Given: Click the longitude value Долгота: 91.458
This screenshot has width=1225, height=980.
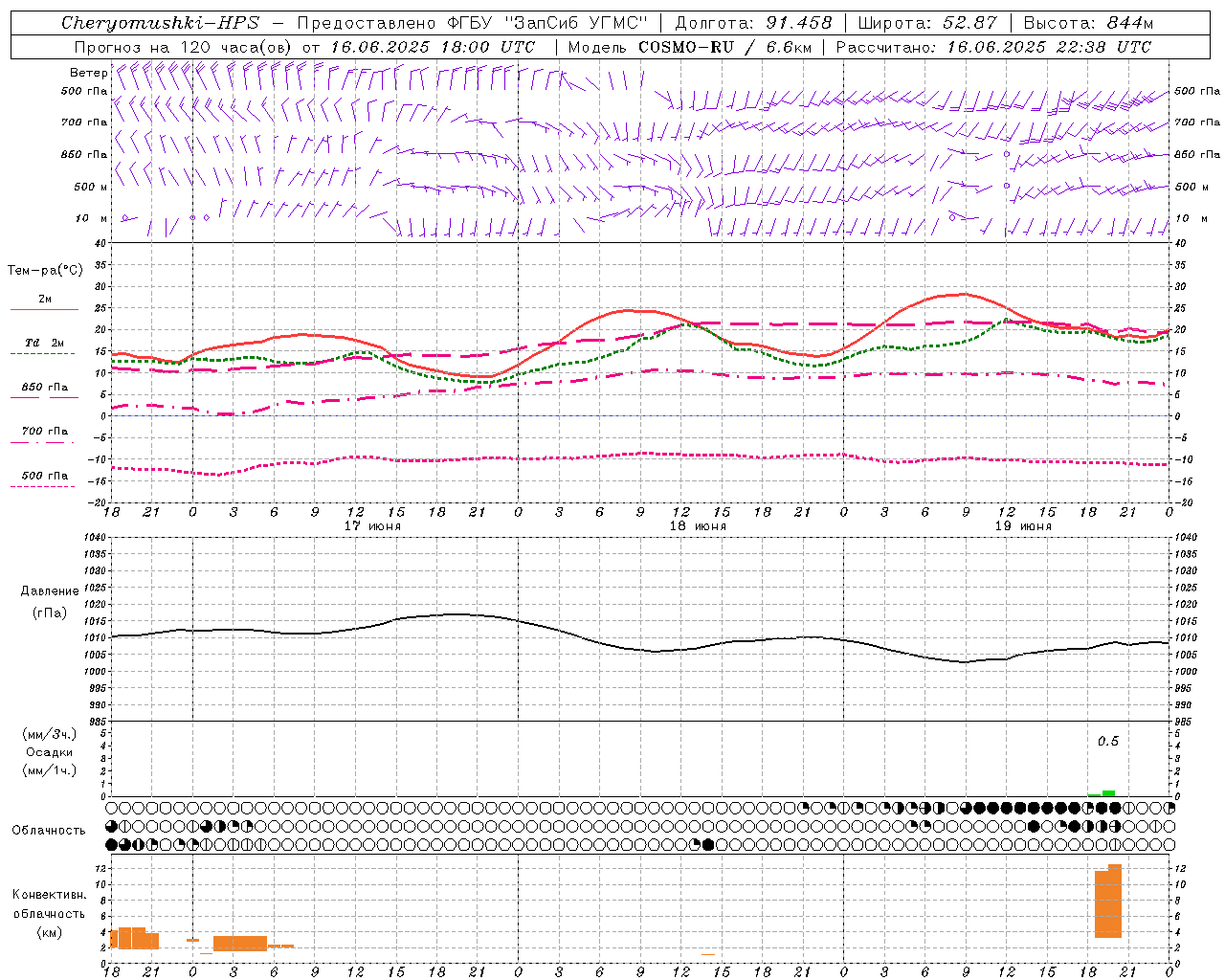Looking at the screenshot, I should [753, 23].
